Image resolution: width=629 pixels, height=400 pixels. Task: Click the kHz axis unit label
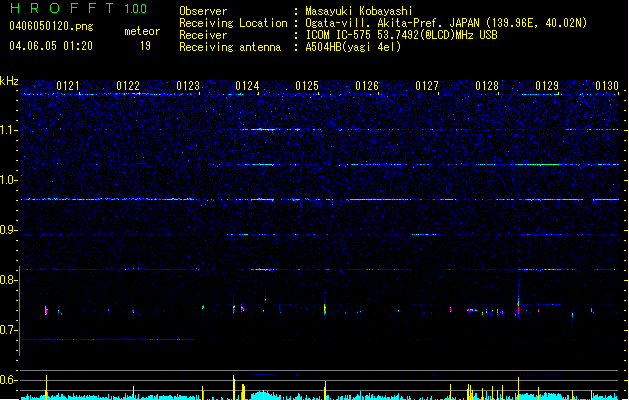(x=9, y=81)
